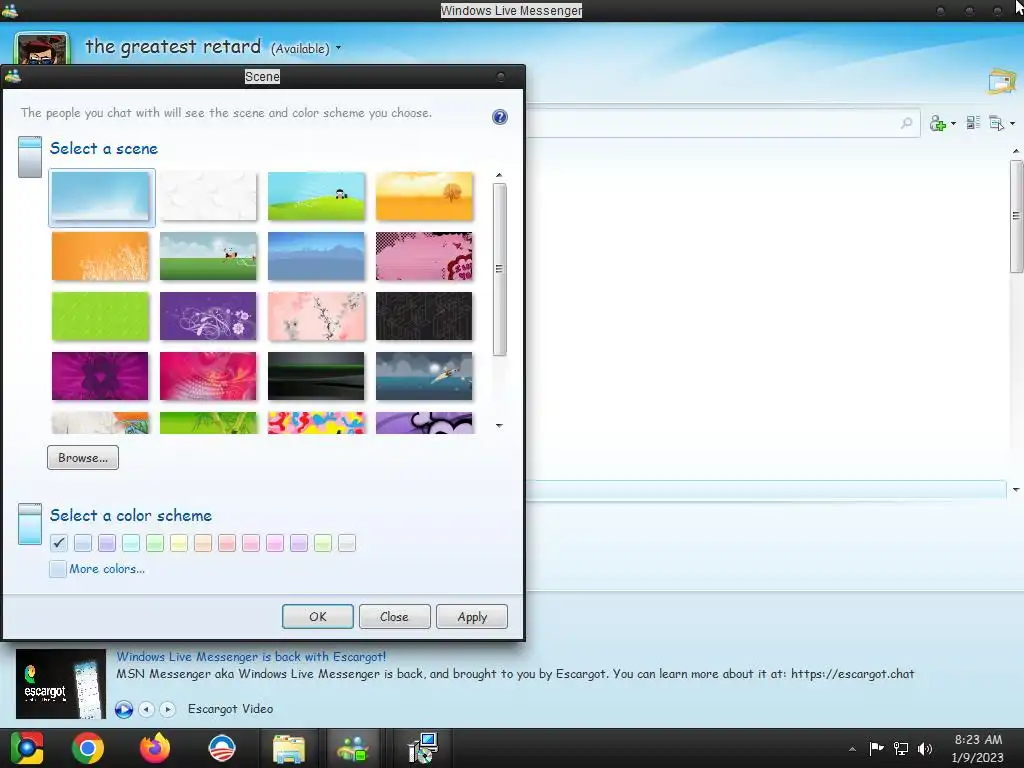This screenshot has height=768, width=1024.
Task: Select the blue mountains scene
Action: point(316,256)
